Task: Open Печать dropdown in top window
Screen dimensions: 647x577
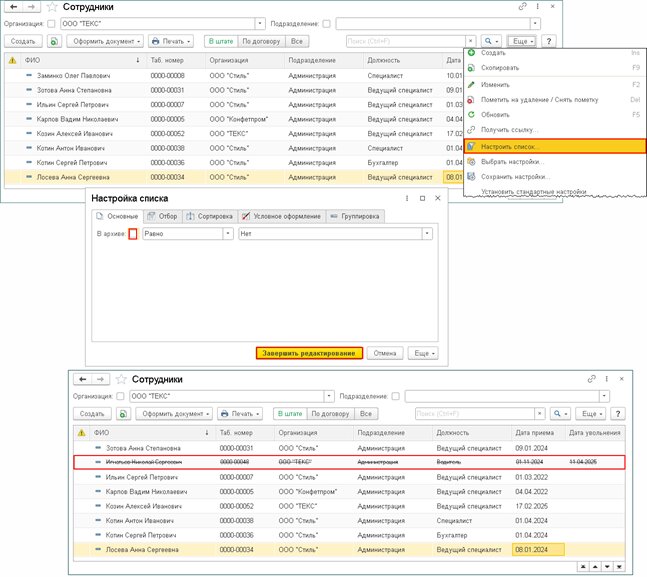Action: [171, 41]
